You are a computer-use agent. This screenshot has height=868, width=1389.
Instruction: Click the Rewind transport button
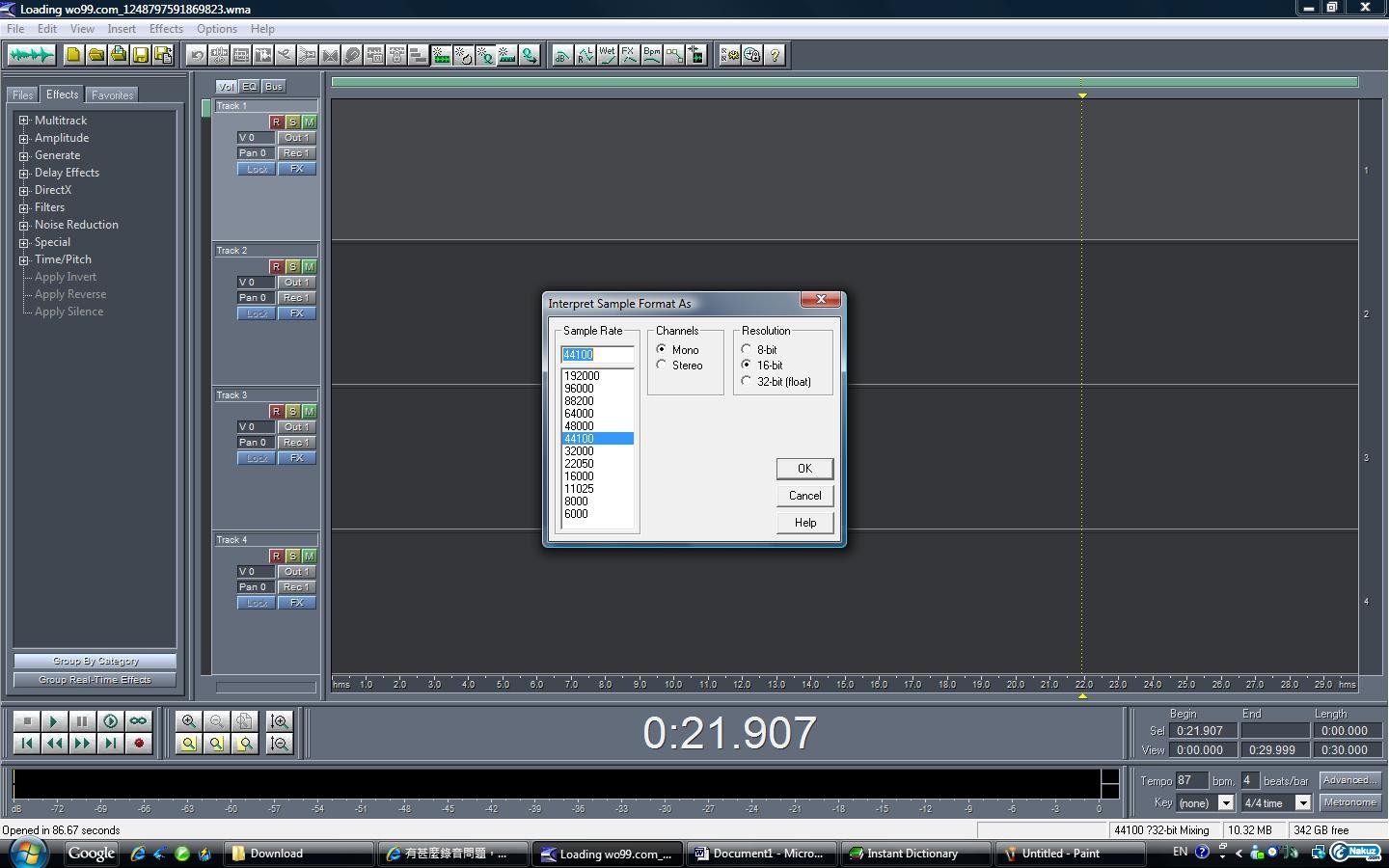[54, 743]
